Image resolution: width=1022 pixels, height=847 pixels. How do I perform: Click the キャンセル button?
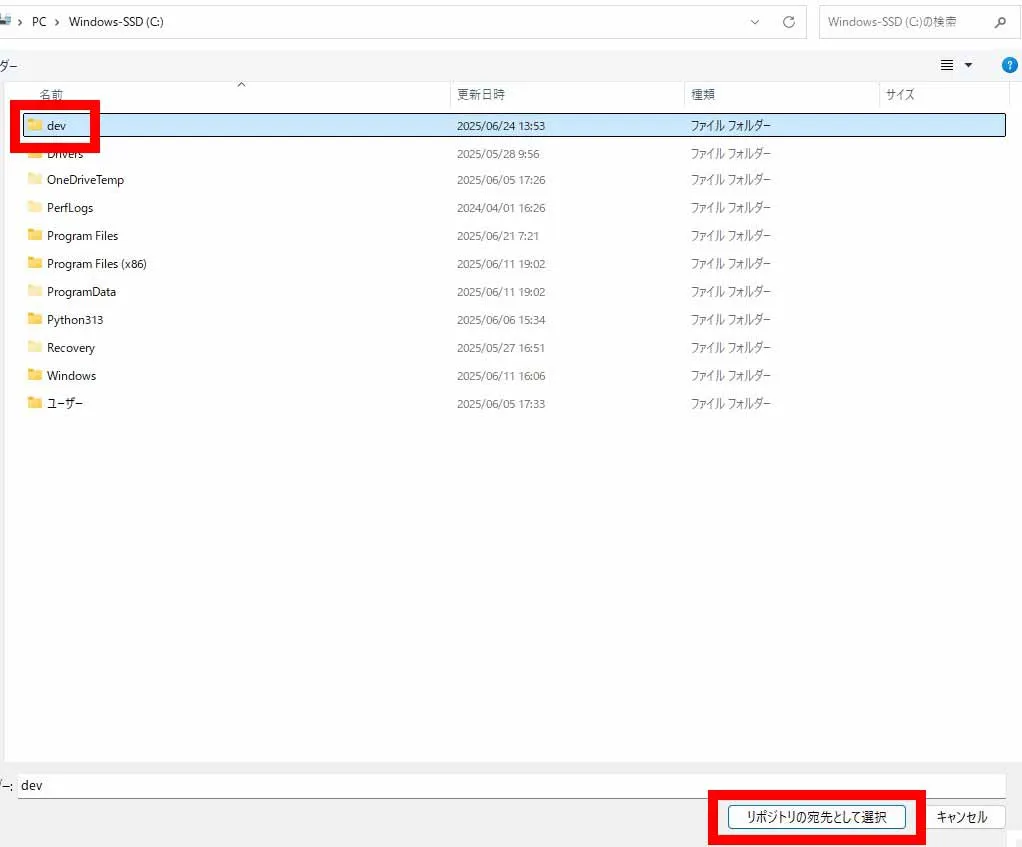[x=961, y=817]
